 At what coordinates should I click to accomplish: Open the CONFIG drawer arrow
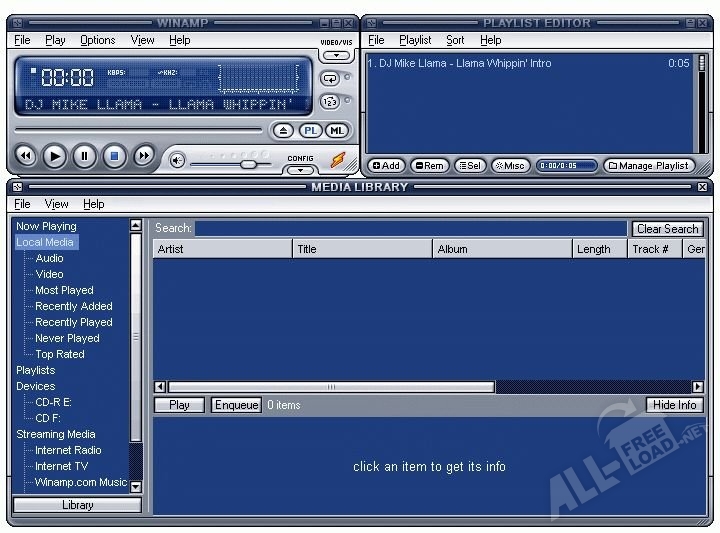(300, 170)
